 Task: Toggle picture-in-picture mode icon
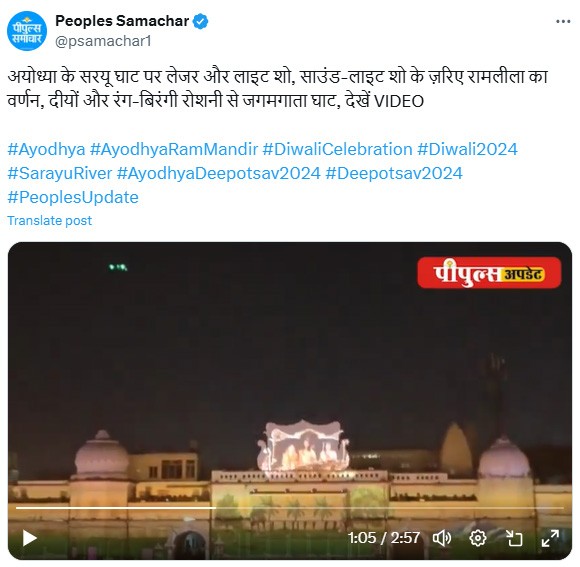513,538
